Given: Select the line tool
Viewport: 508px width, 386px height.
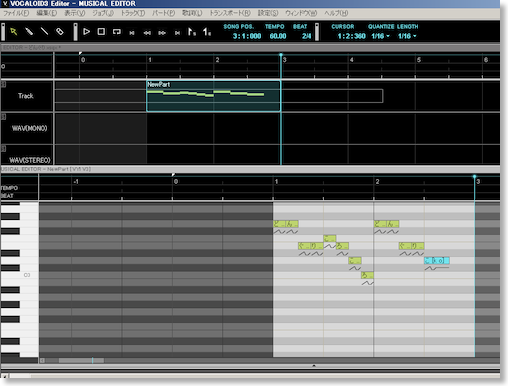Looking at the screenshot, I should coord(44,32).
